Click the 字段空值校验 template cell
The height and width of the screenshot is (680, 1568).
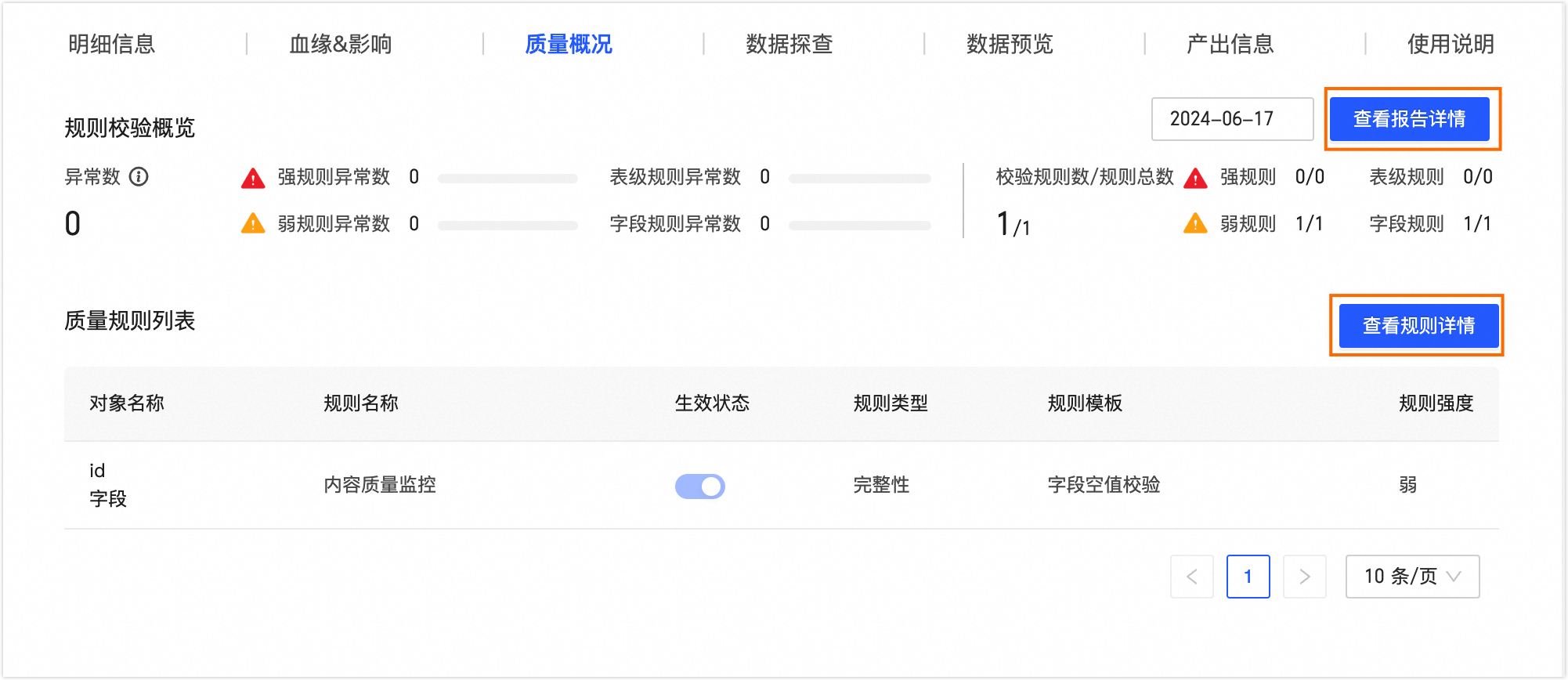point(1104,485)
